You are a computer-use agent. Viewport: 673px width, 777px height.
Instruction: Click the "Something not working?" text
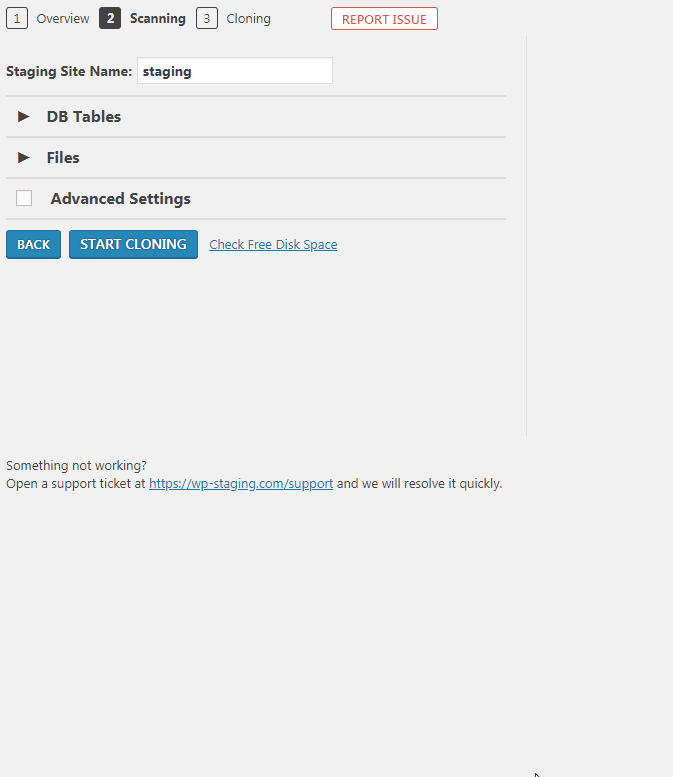76,466
